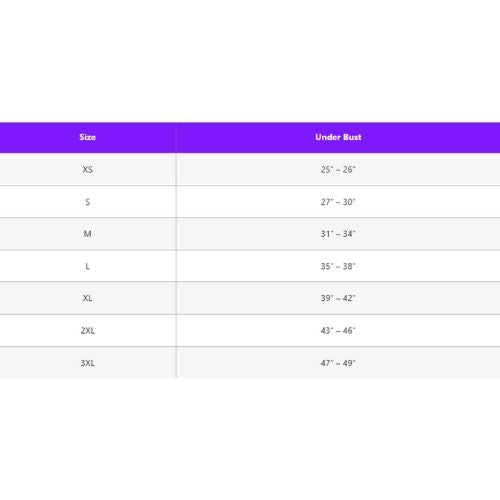Select the 3XL size cell

pyautogui.click(x=88, y=363)
